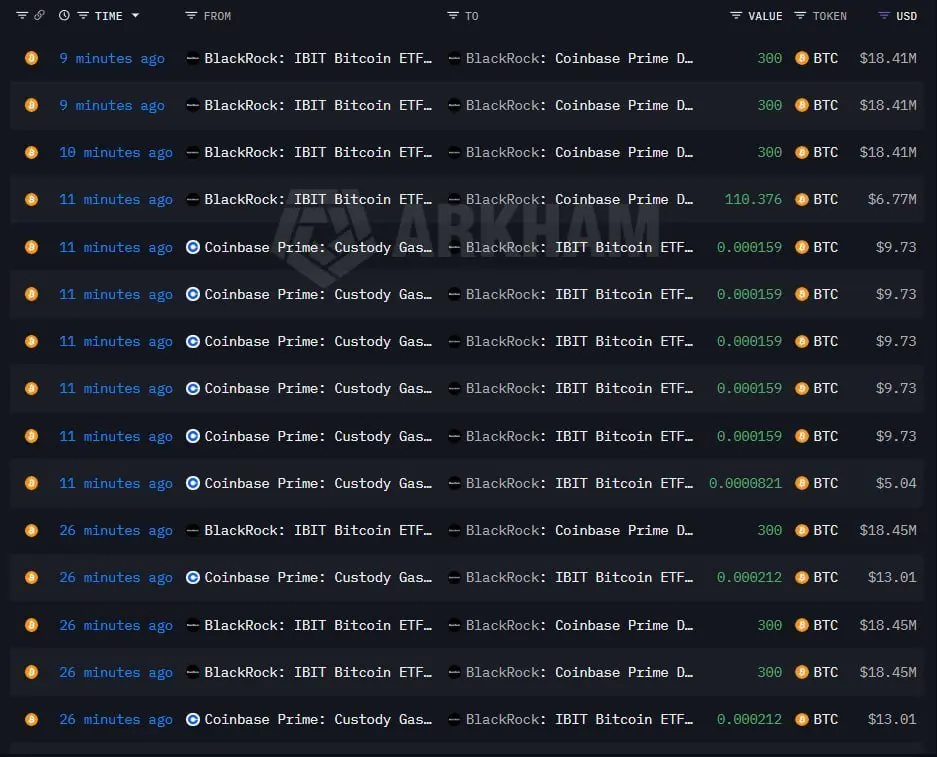Click BlackRock logo before recipient in 0.0000821 row

pos(454,483)
